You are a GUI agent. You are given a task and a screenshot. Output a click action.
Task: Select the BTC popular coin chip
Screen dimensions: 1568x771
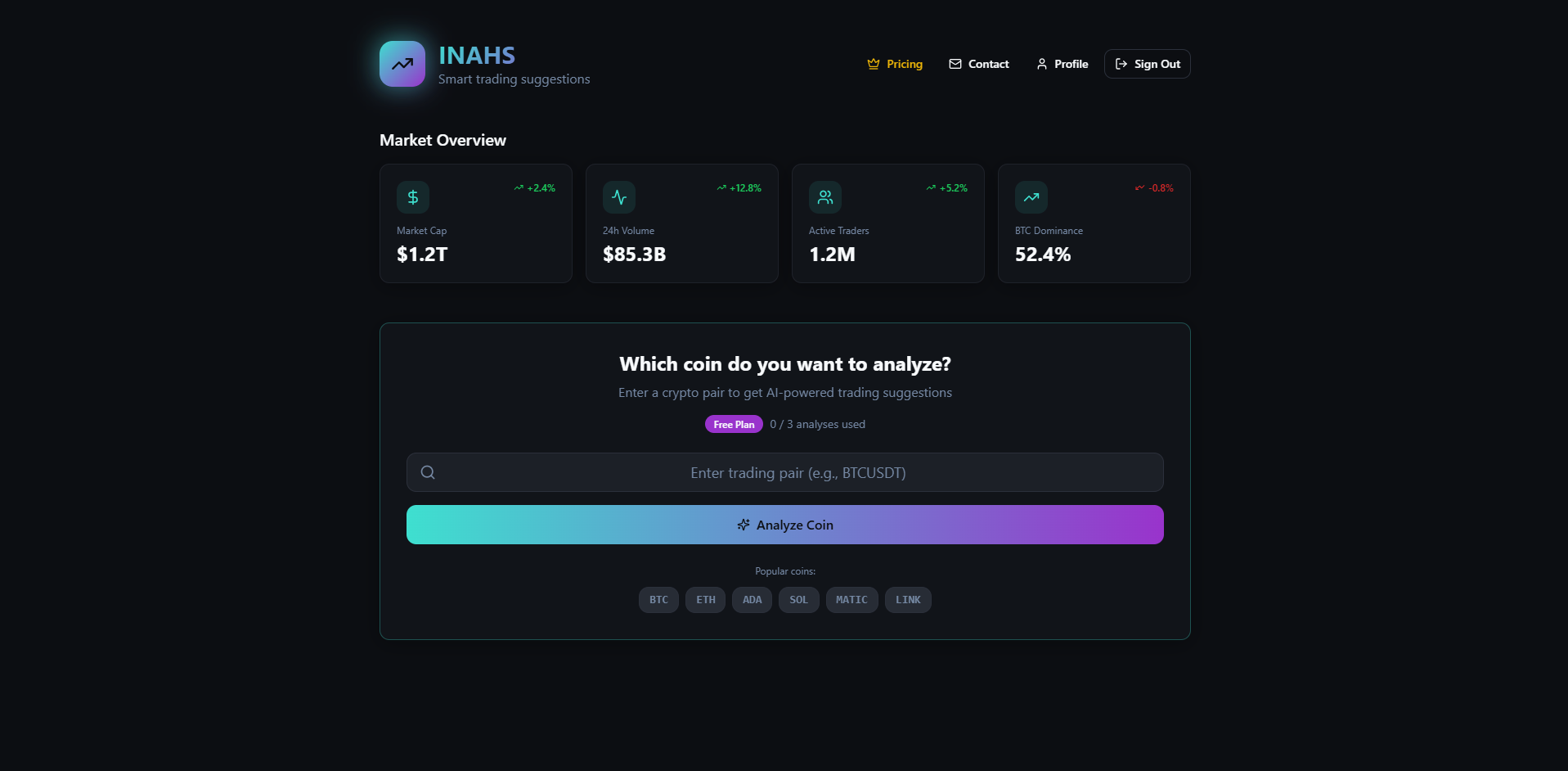[658, 600]
